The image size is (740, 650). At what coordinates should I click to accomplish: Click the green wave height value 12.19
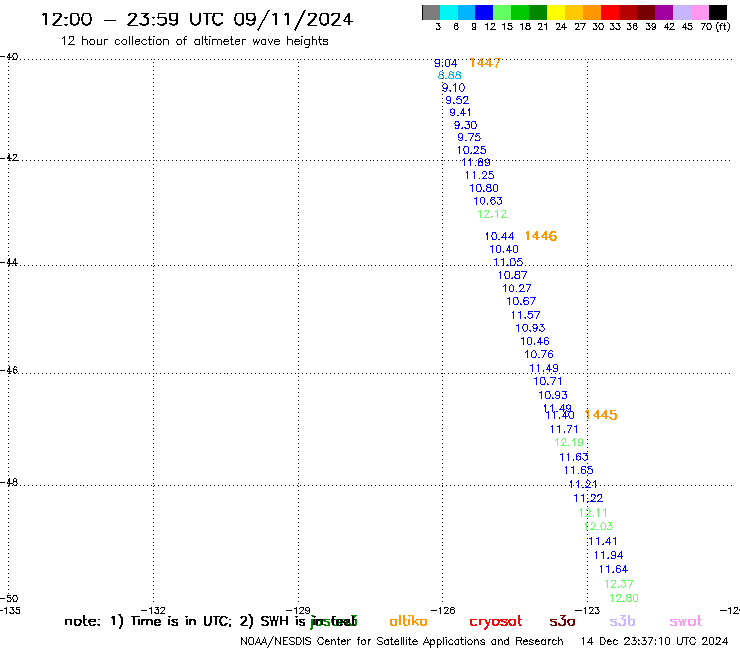569,443
